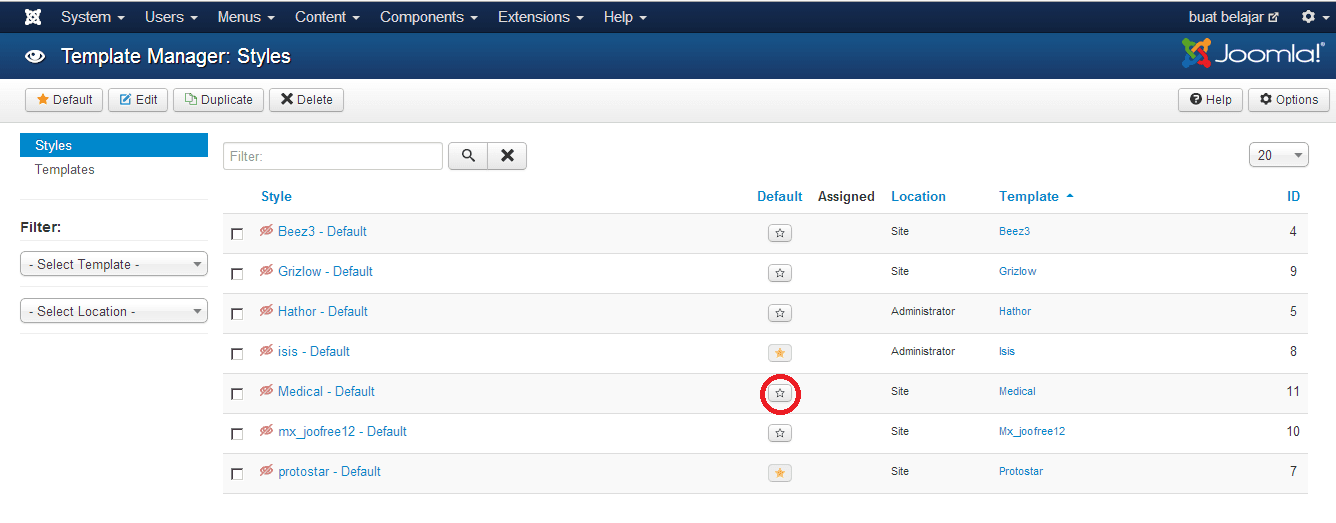Set Grizlow as default using its star
This screenshot has width=1336, height=523.
point(780,273)
